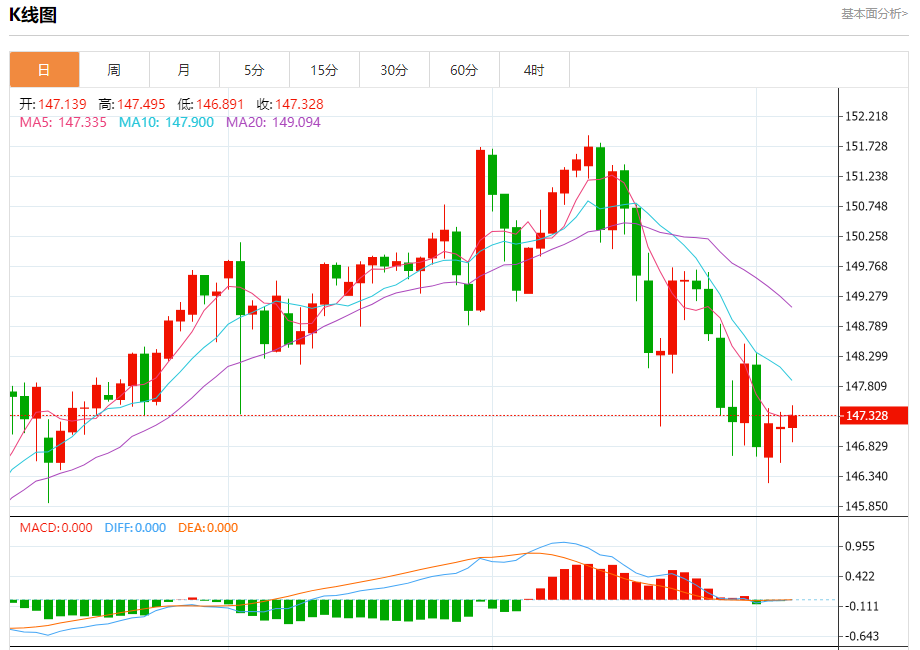Switch to the 月 monthly tab

tap(184, 70)
